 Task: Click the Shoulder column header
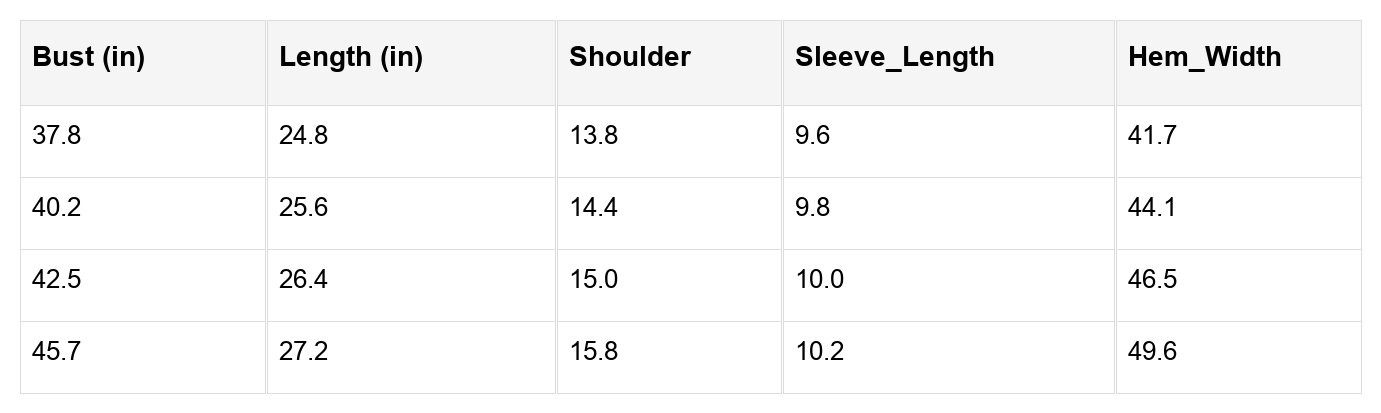pos(630,57)
